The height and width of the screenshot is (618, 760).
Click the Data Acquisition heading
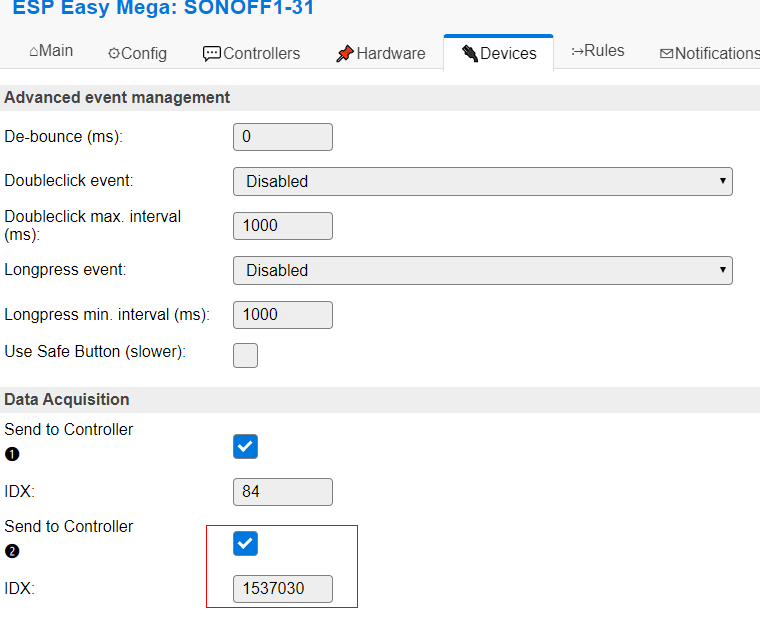coord(67,399)
